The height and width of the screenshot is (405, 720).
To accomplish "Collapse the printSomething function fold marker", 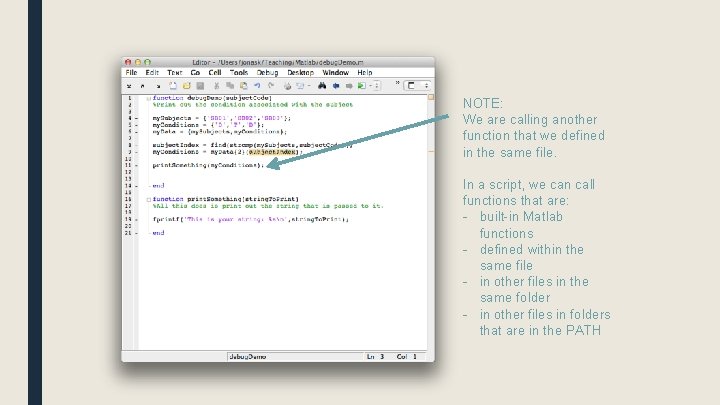I will pos(149,199).
